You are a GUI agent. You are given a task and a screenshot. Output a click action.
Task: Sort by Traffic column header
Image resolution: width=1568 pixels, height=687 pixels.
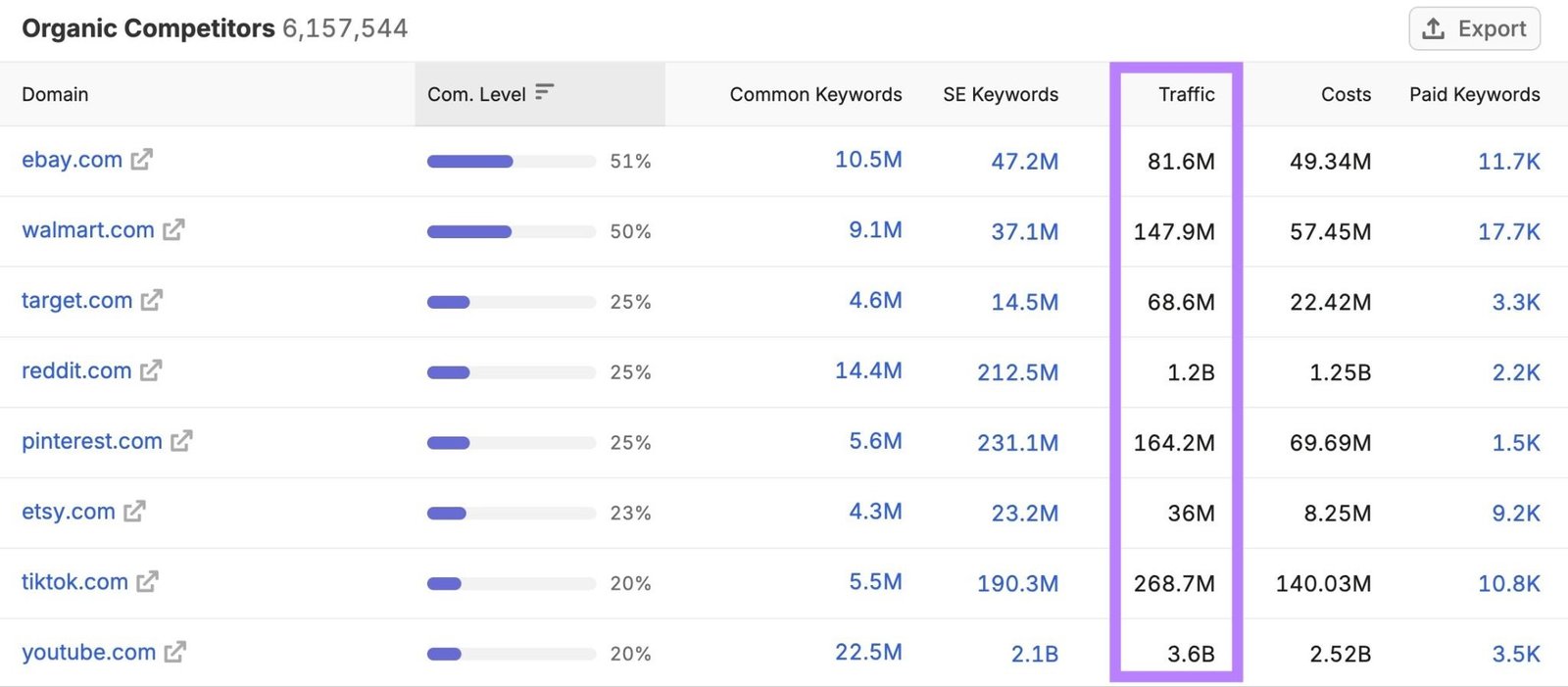point(1186,94)
